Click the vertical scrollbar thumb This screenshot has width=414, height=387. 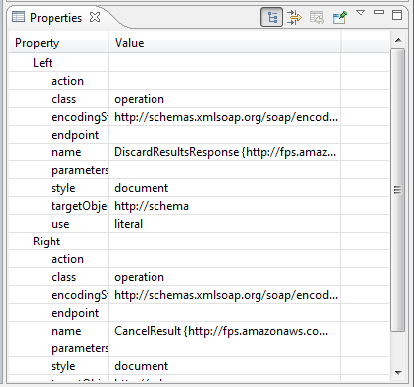[x=398, y=190]
